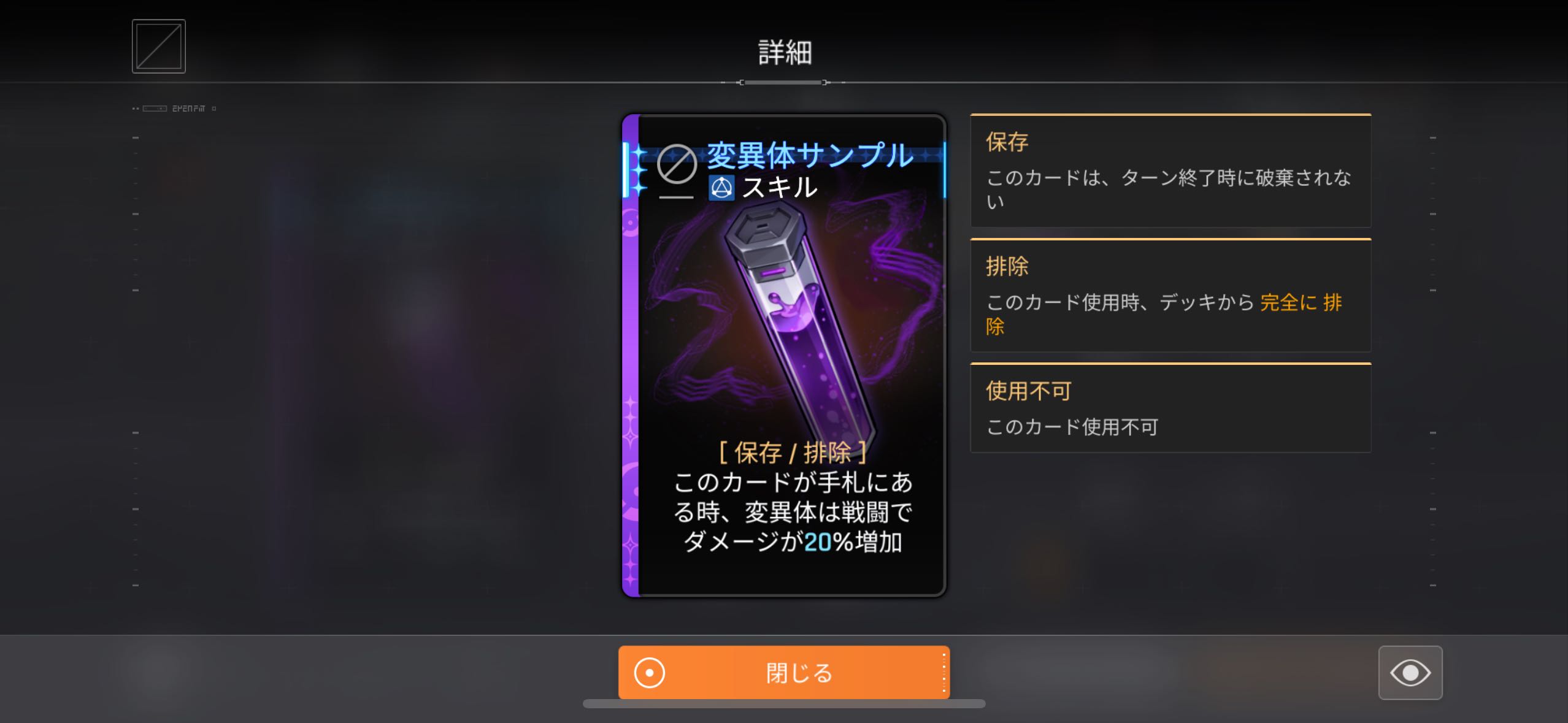Click the card effect description text

point(793,512)
